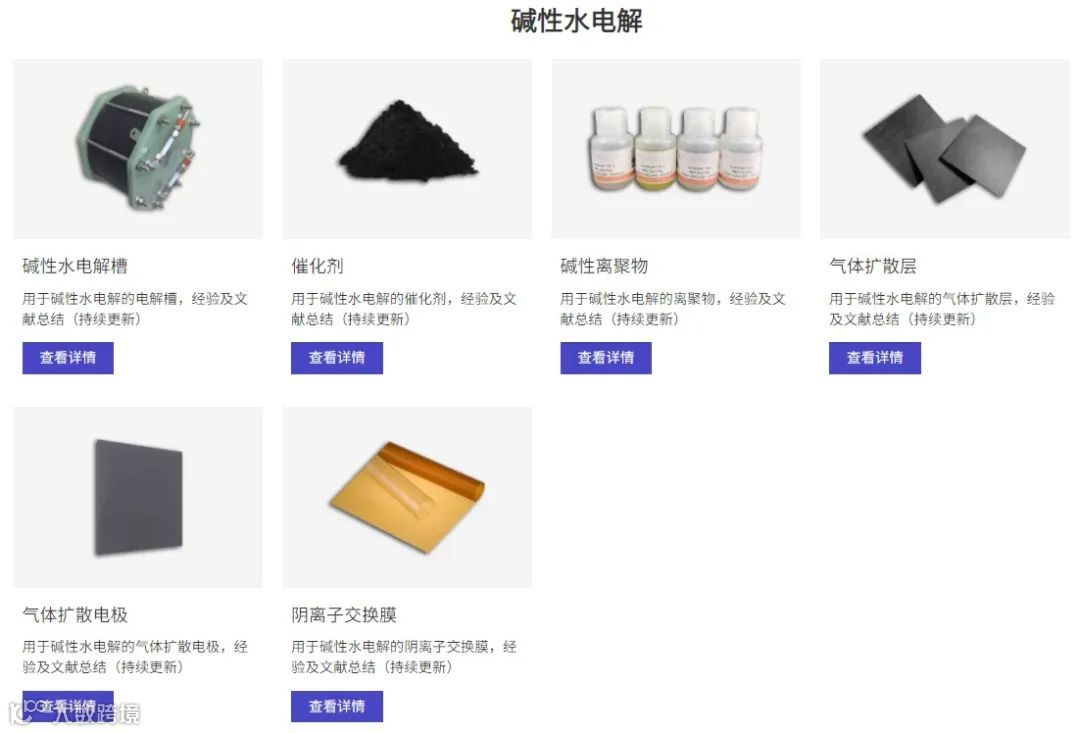Open the 碱性水电解槽 electrolyzer product image
The width and height of the screenshot is (1080, 733).
(138, 149)
